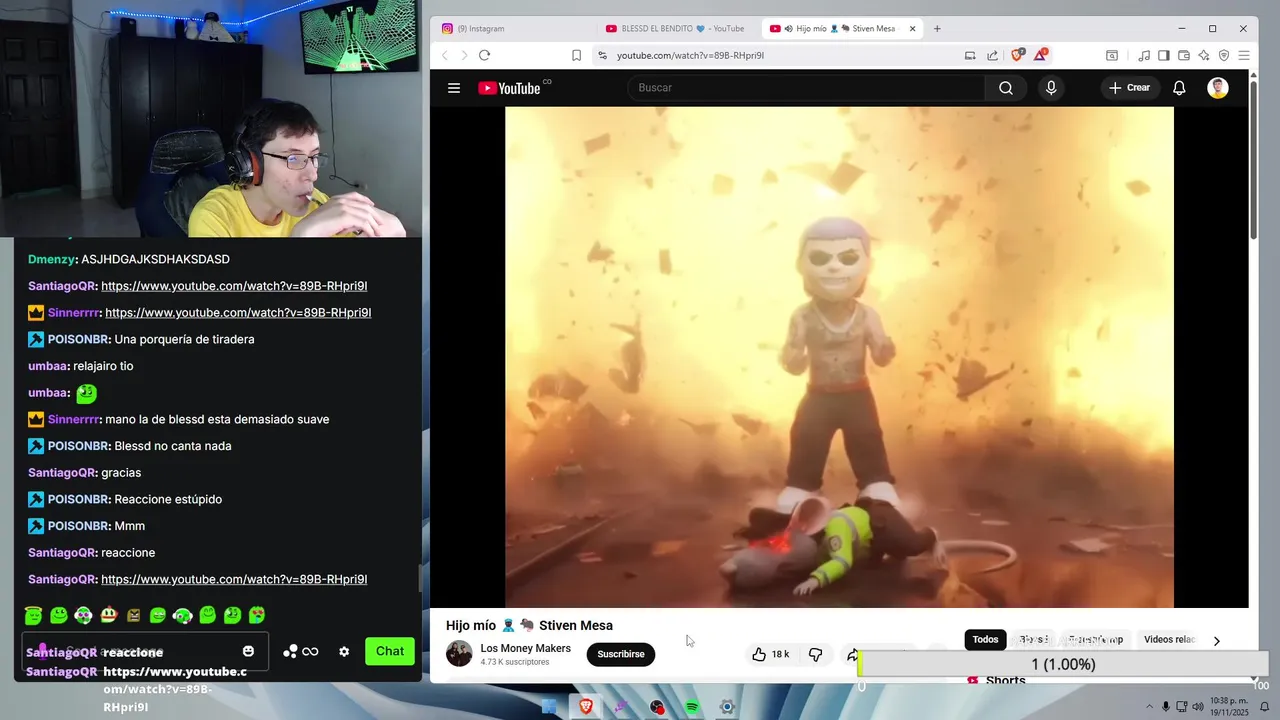Switch to the Instagram tab
Viewport: 1280px width, 720px height.
click(515, 28)
